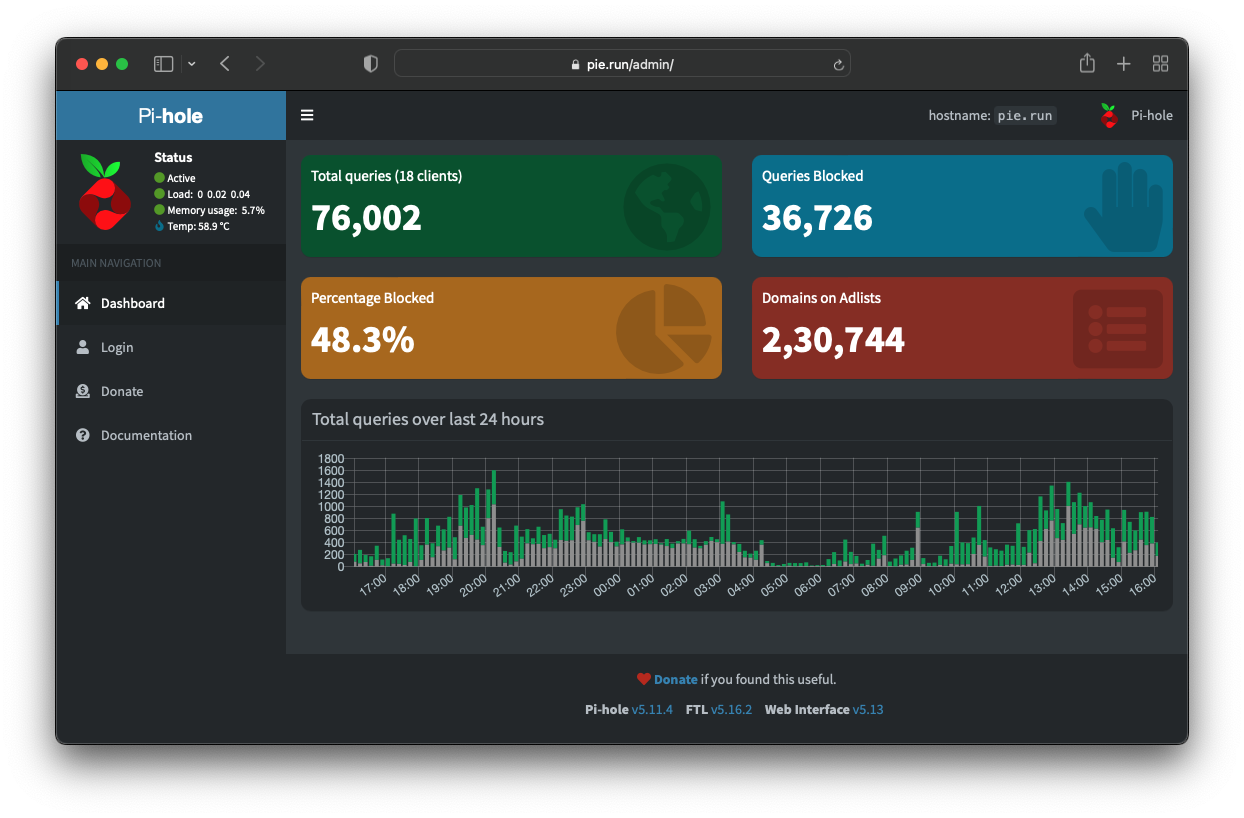
Task: Open the Login navigation item
Action: [171, 347]
